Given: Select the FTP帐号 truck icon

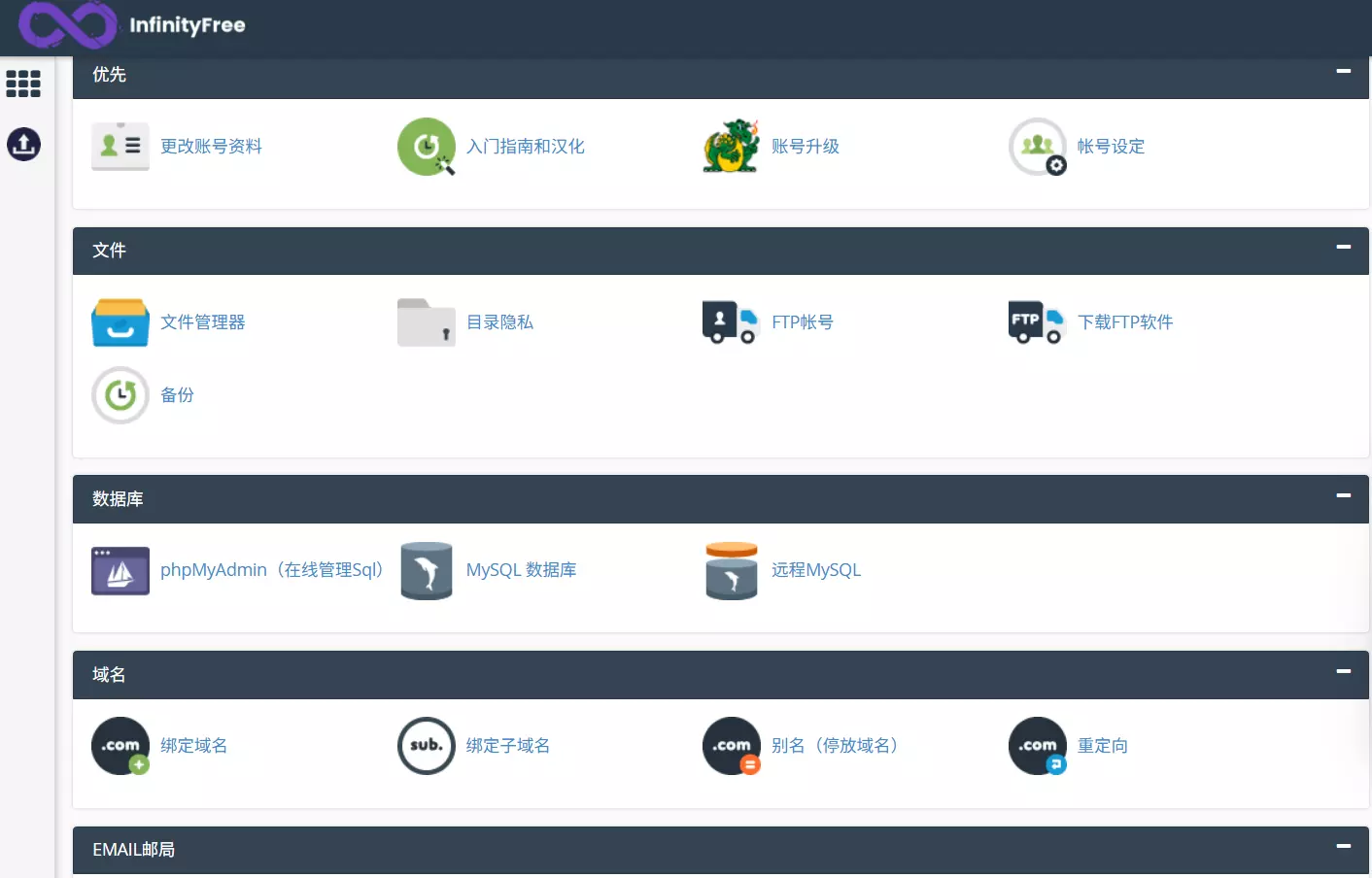Looking at the screenshot, I should point(731,321).
